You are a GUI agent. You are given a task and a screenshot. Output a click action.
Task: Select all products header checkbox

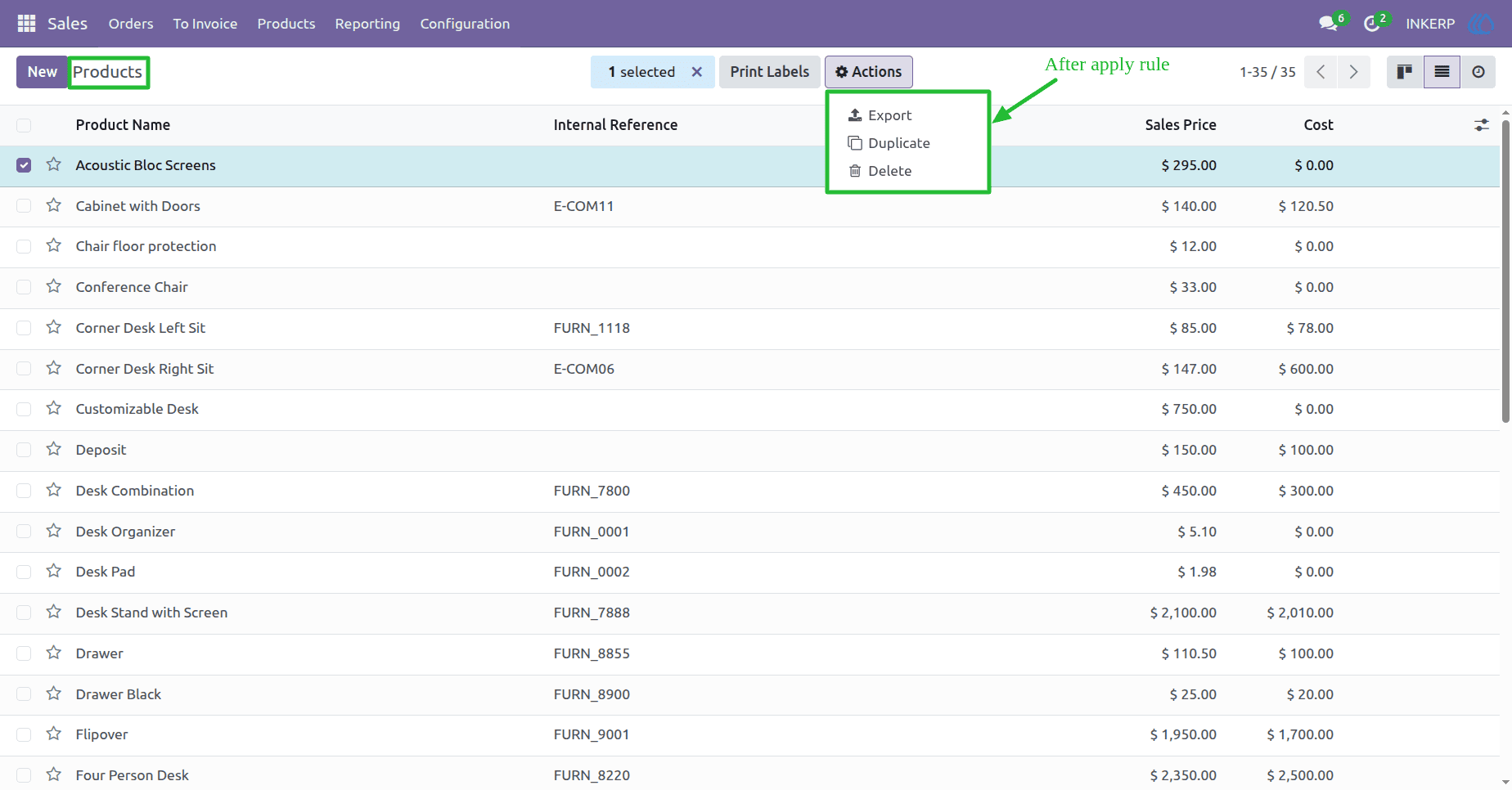click(24, 125)
